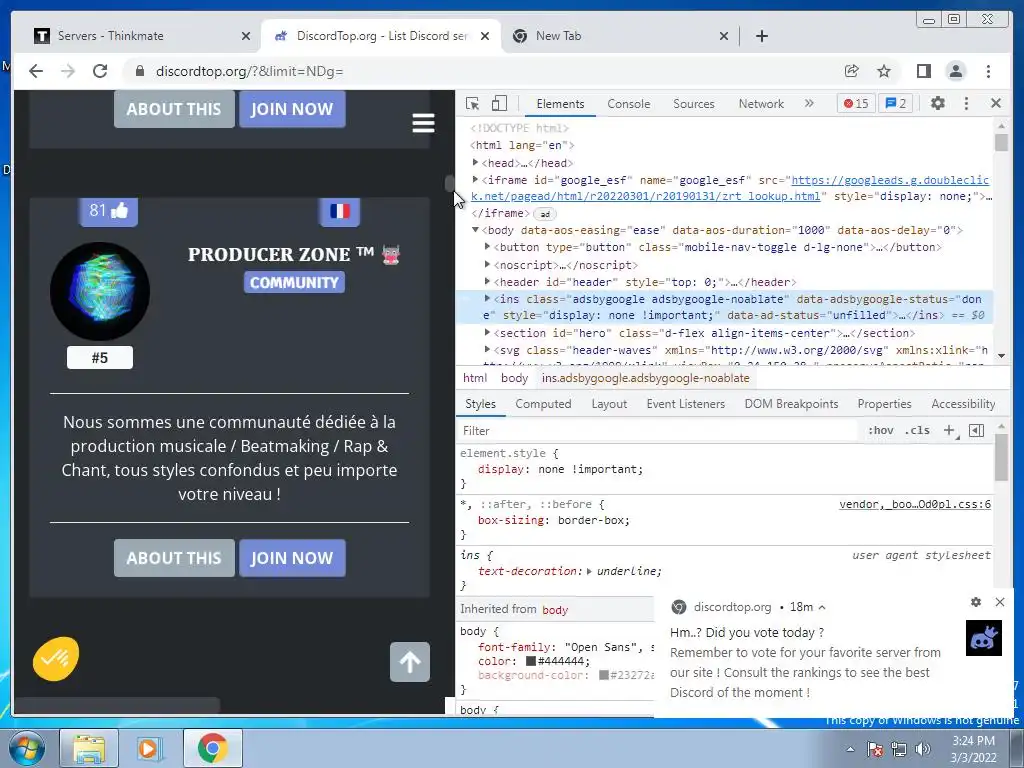Screen dimensions: 1024x768
Task: Toggle the :hov element state panel
Action: coord(880,430)
